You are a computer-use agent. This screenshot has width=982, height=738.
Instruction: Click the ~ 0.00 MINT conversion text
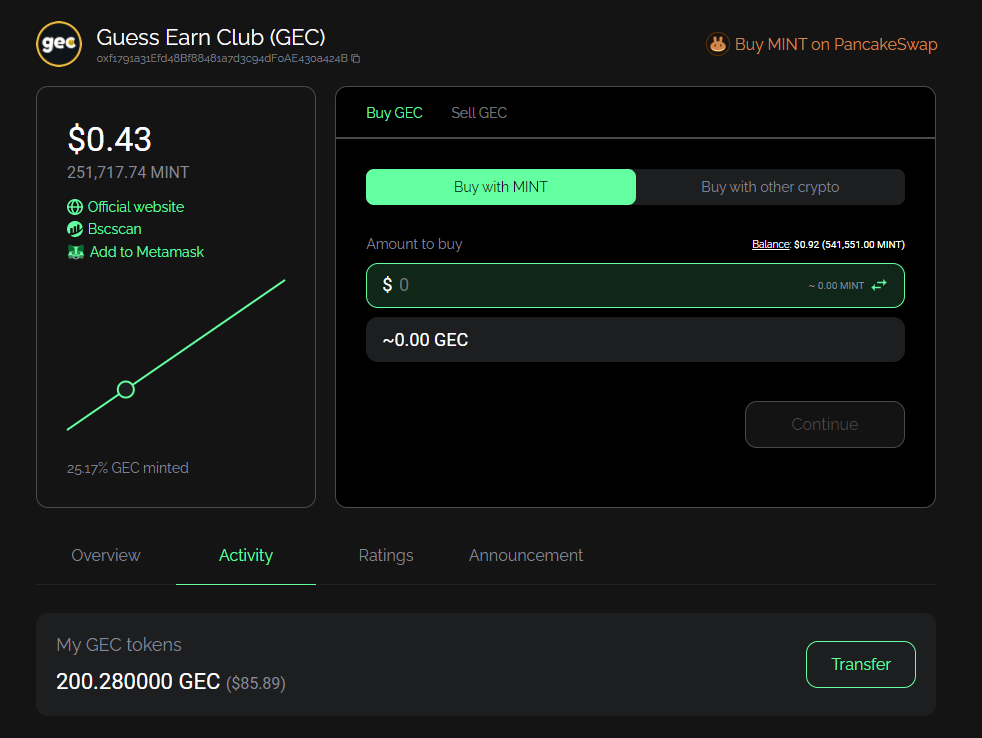tap(836, 286)
